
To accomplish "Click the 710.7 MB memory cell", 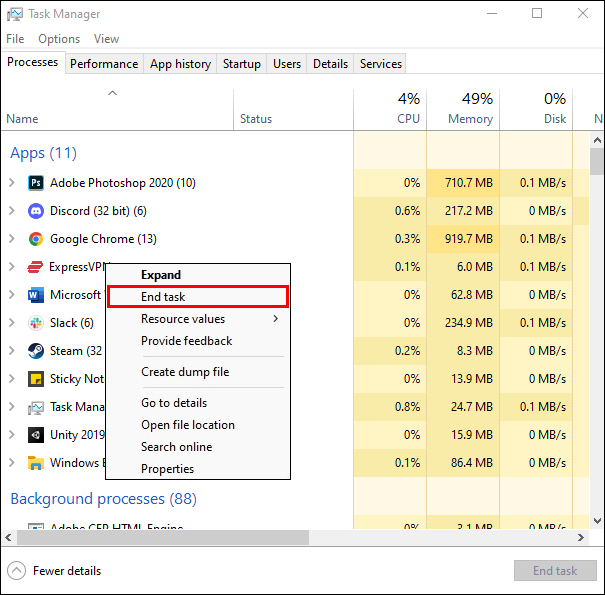I will (463, 183).
